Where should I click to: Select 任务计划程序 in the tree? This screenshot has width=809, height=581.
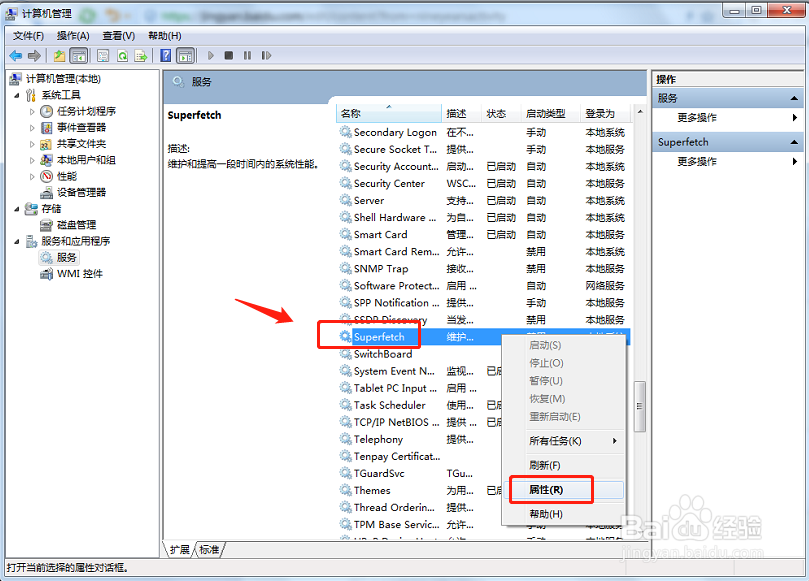[x=86, y=111]
